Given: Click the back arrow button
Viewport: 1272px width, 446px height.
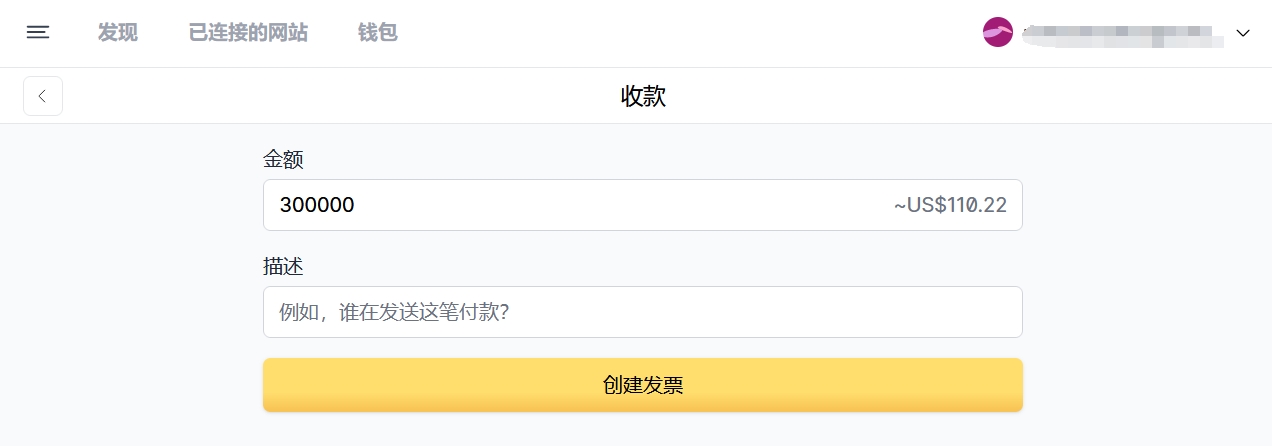Looking at the screenshot, I should (x=43, y=96).
